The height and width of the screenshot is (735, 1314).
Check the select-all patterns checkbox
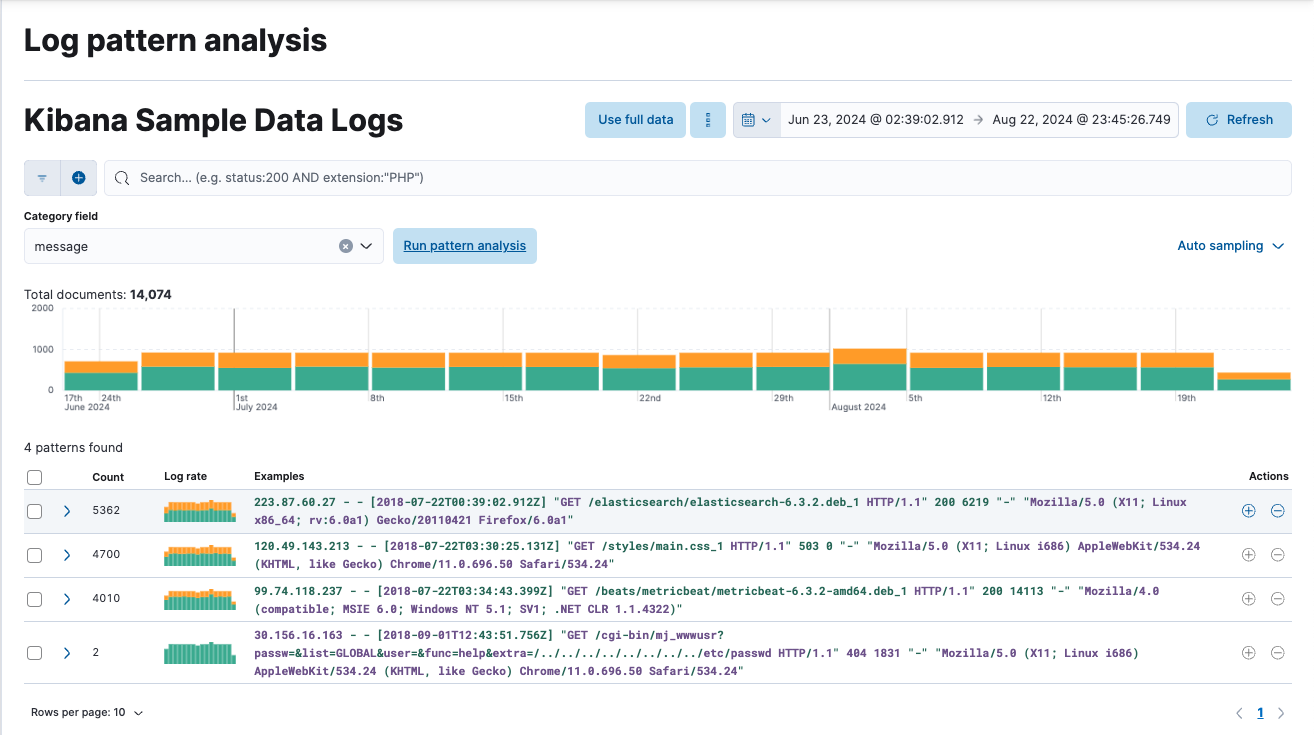pyautogui.click(x=34, y=477)
